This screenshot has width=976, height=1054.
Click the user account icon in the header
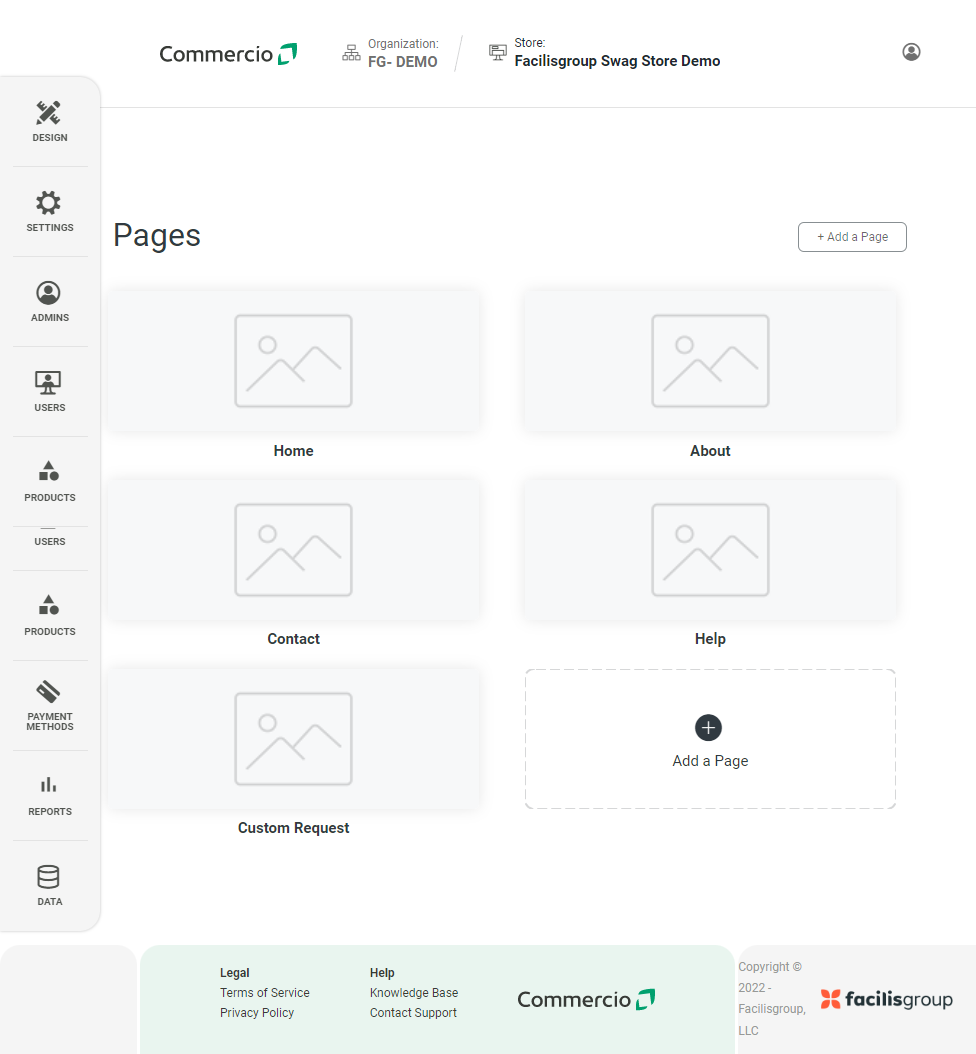(911, 51)
